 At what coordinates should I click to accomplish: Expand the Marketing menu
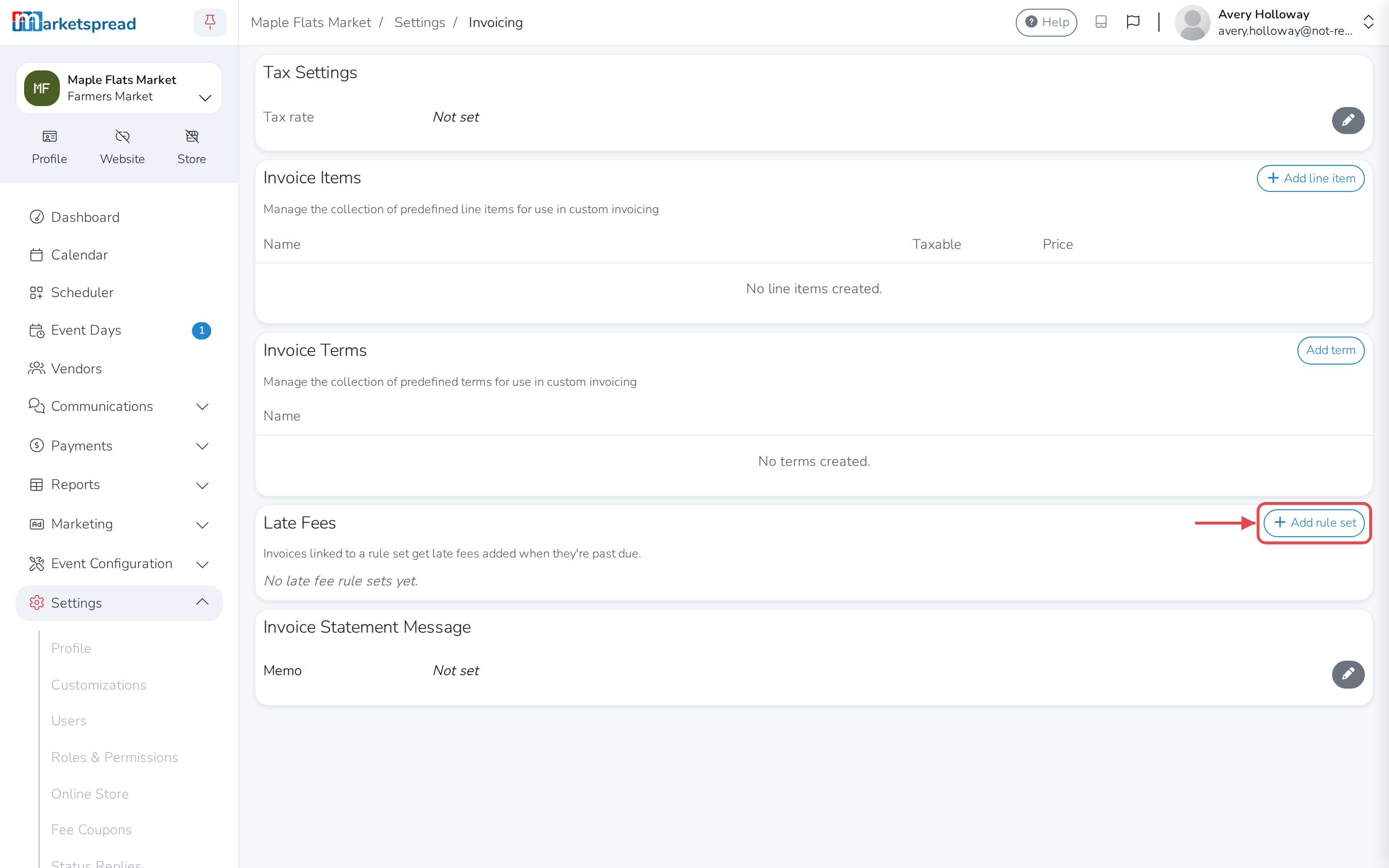(119, 524)
